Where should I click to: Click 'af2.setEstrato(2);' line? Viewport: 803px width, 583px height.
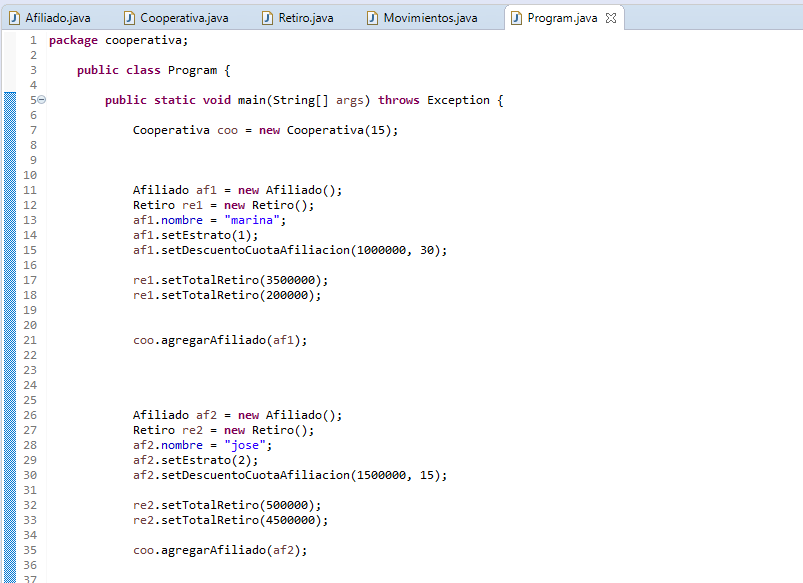(x=196, y=460)
